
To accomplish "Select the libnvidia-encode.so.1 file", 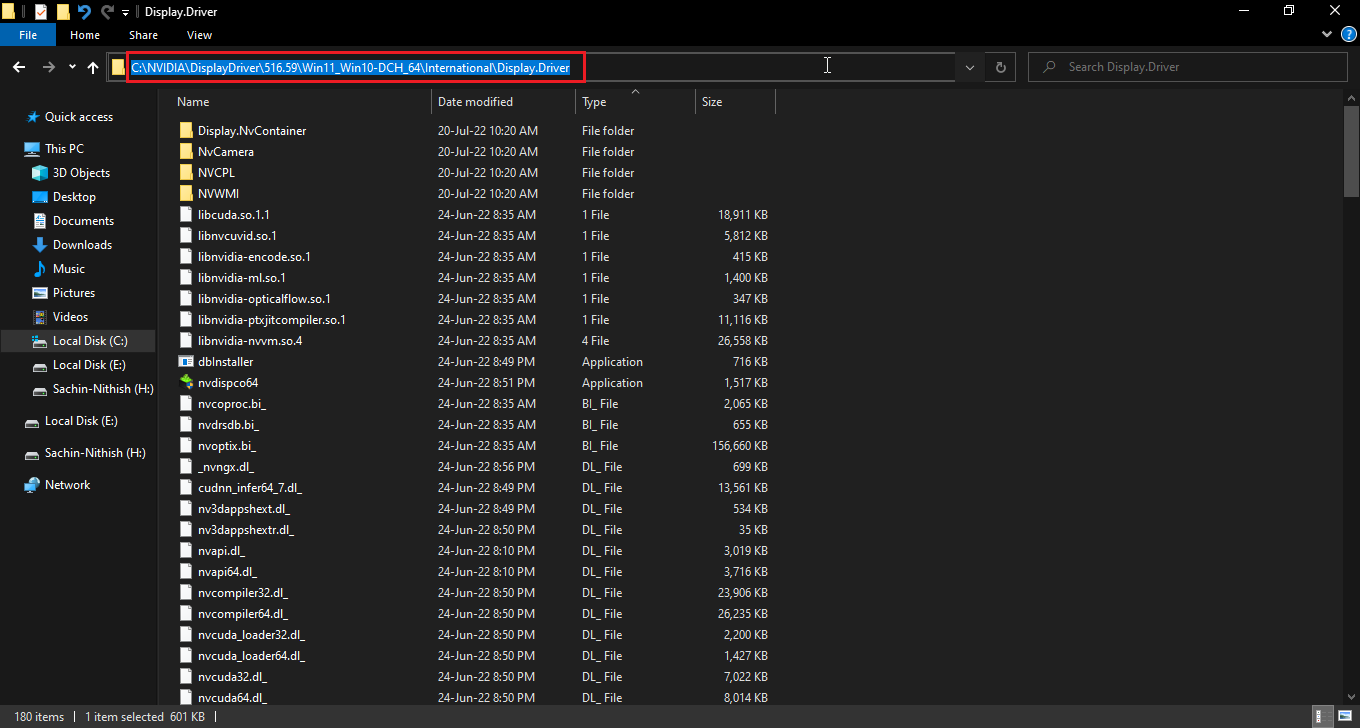I will 254,257.
